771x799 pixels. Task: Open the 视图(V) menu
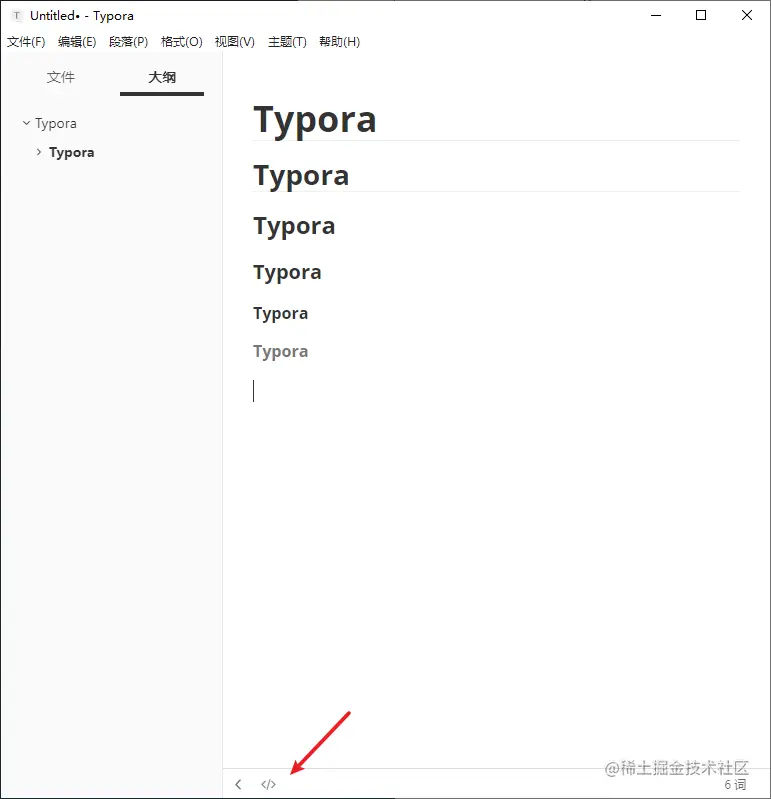234,42
